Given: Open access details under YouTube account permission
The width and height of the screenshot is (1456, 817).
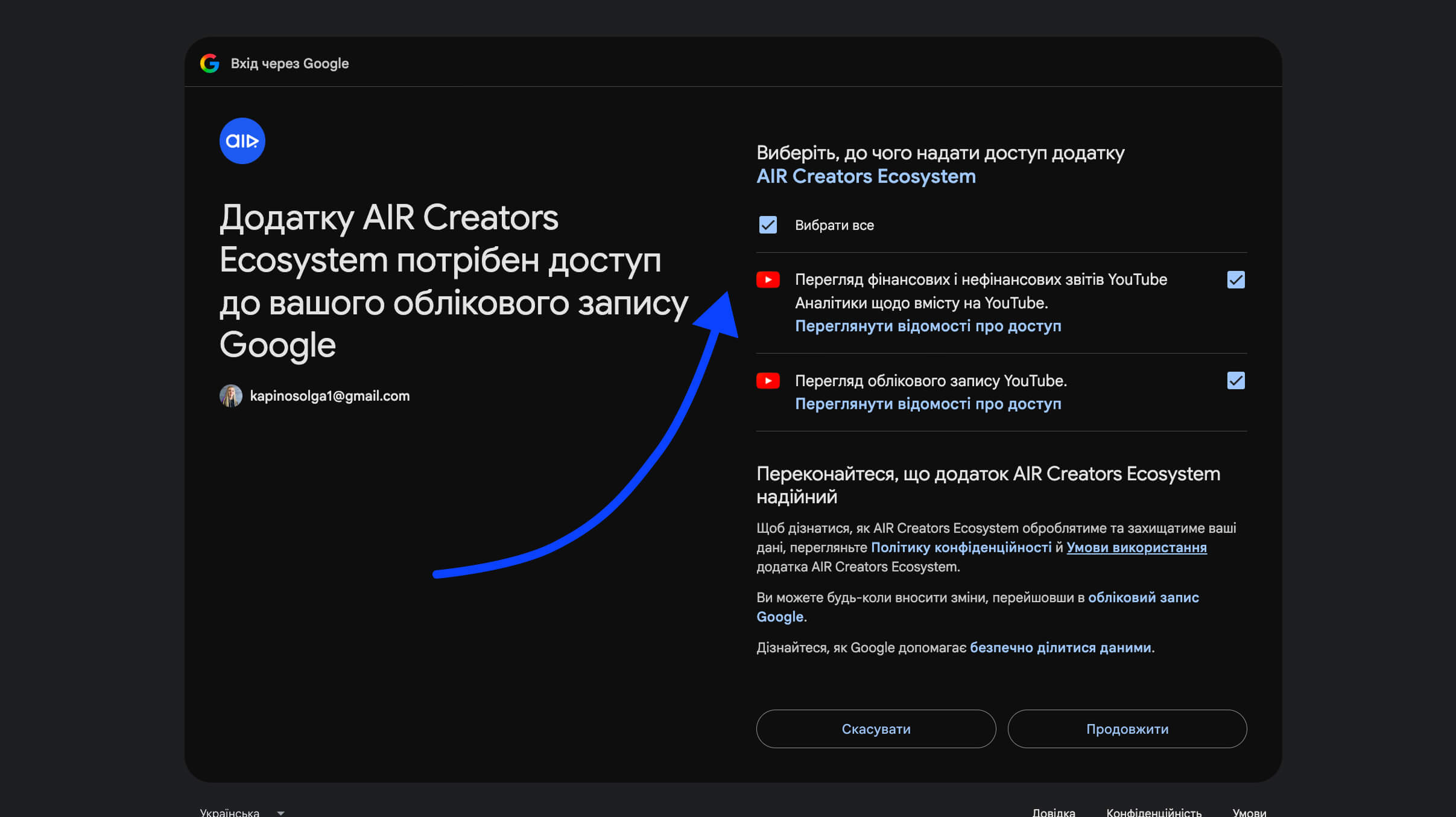Looking at the screenshot, I should pos(928,404).
